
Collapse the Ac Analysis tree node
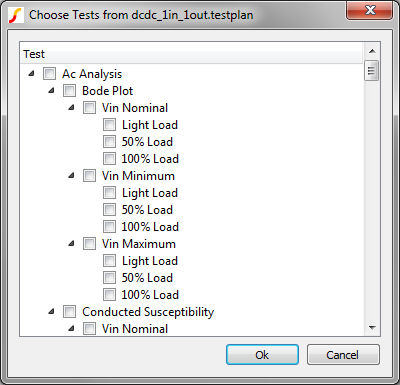pos(31,73)
